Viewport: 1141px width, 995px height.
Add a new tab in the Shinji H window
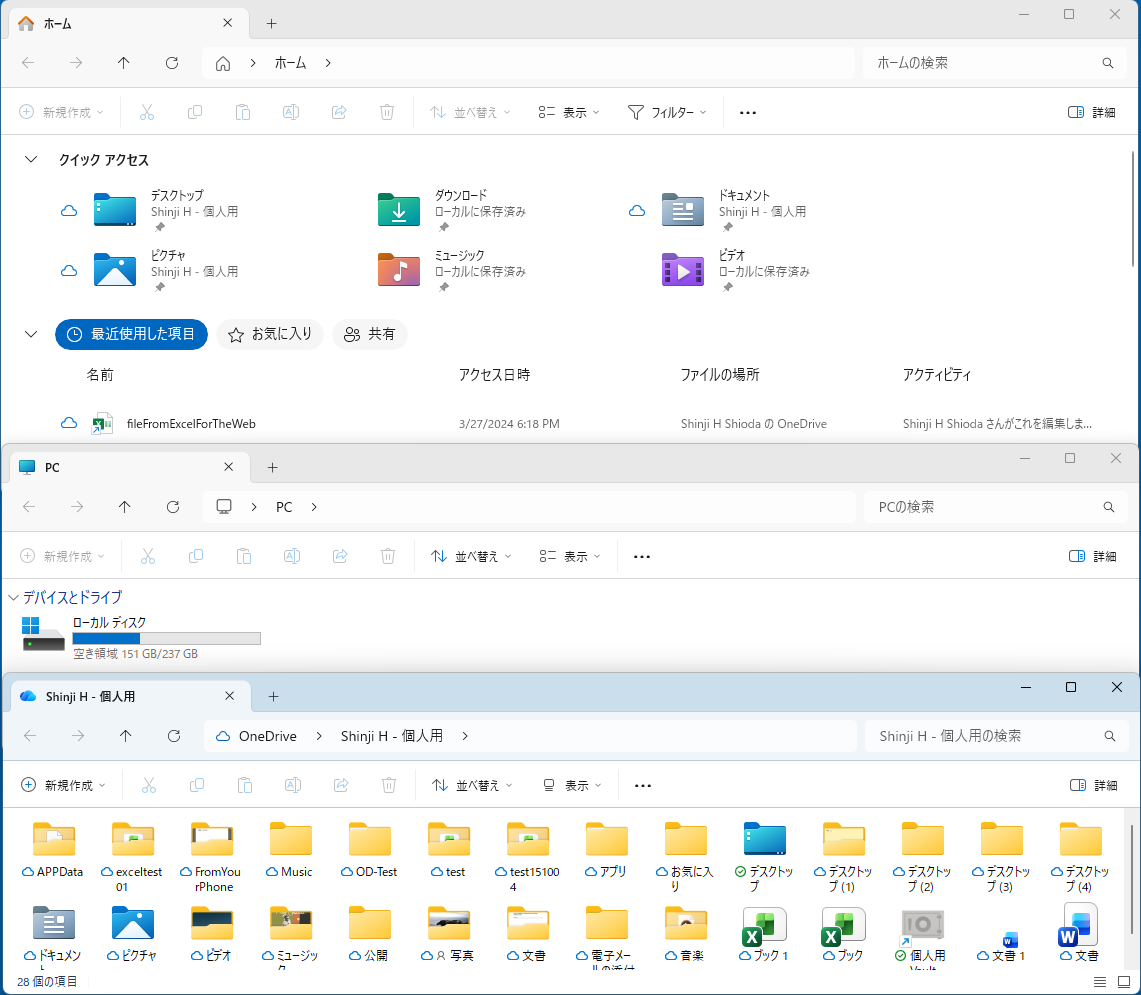273,696
